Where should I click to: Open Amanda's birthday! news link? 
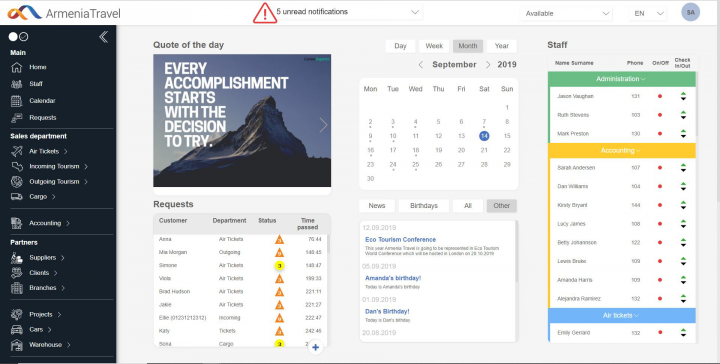coord(393,278)
